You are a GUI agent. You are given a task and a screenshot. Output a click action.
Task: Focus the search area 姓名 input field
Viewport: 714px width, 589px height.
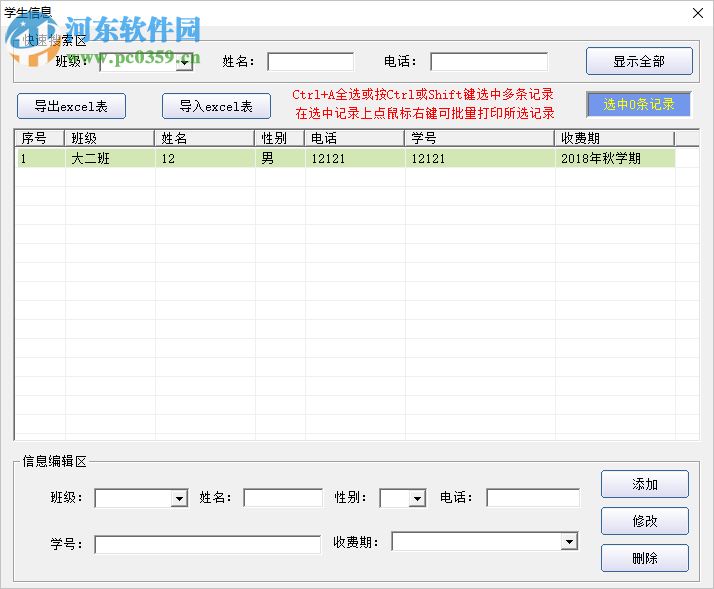click(311, 62)
